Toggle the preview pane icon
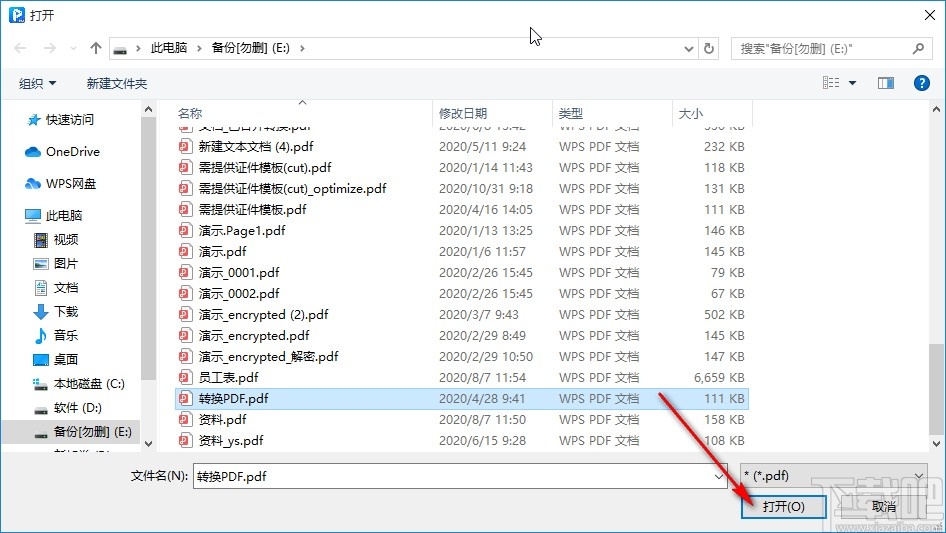Viewport: 946px width, 533px height. coord(886,83)
